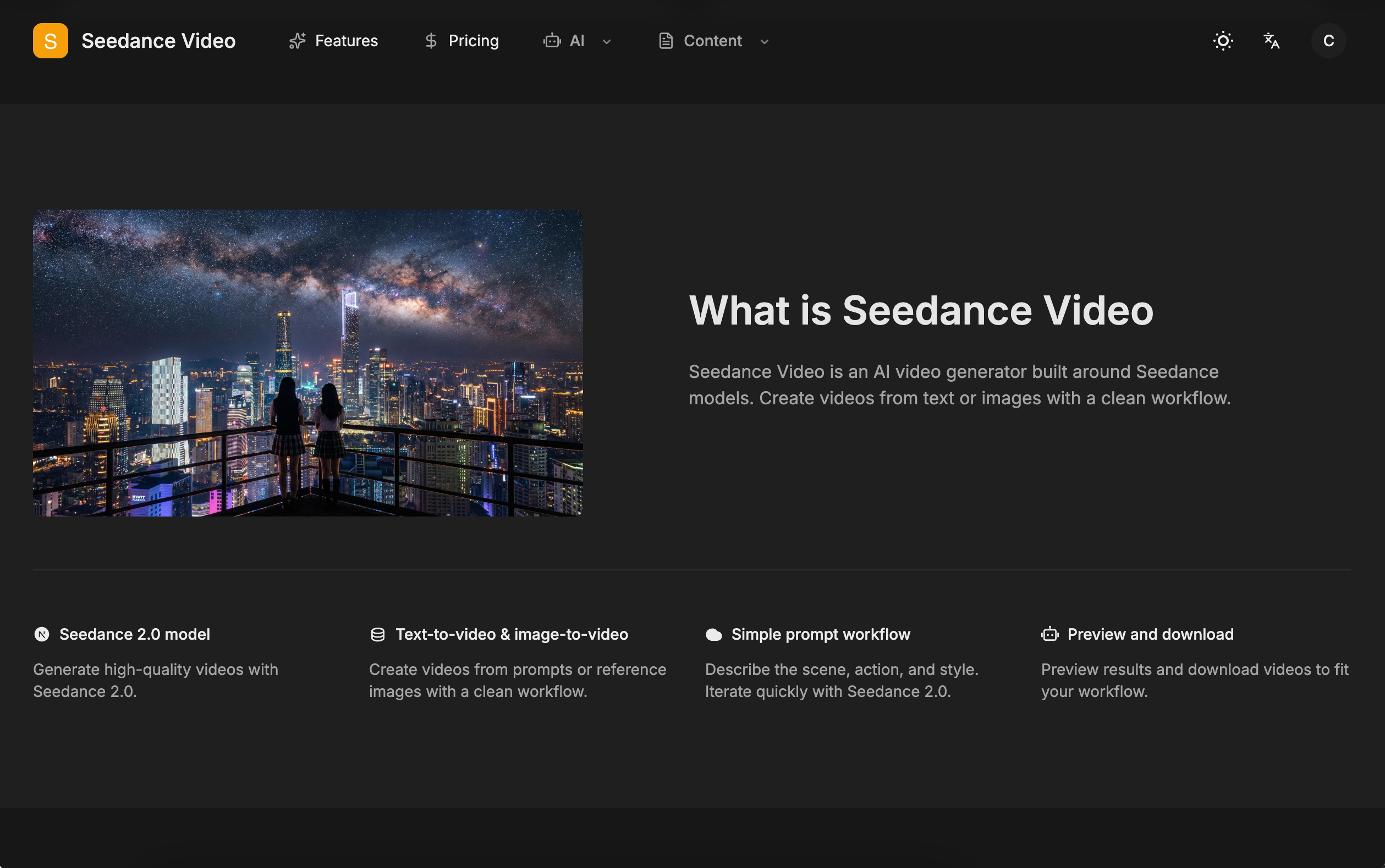This screenshot has width=1385, height=868.
Task: Click the Content navigation link
Action: (712, 41)
